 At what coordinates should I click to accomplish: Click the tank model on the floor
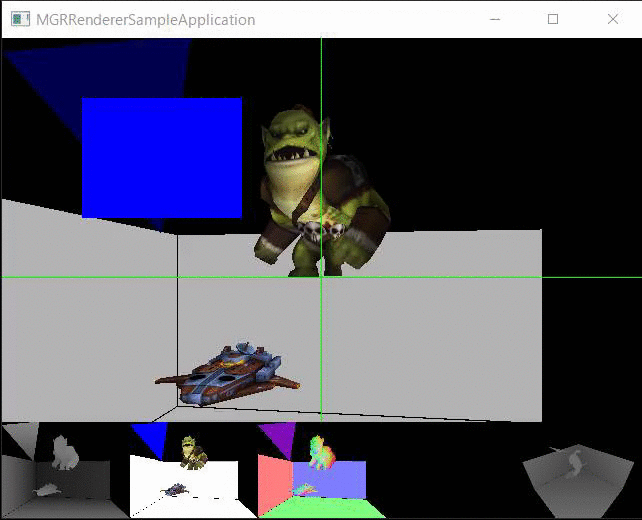coord(227,373)
